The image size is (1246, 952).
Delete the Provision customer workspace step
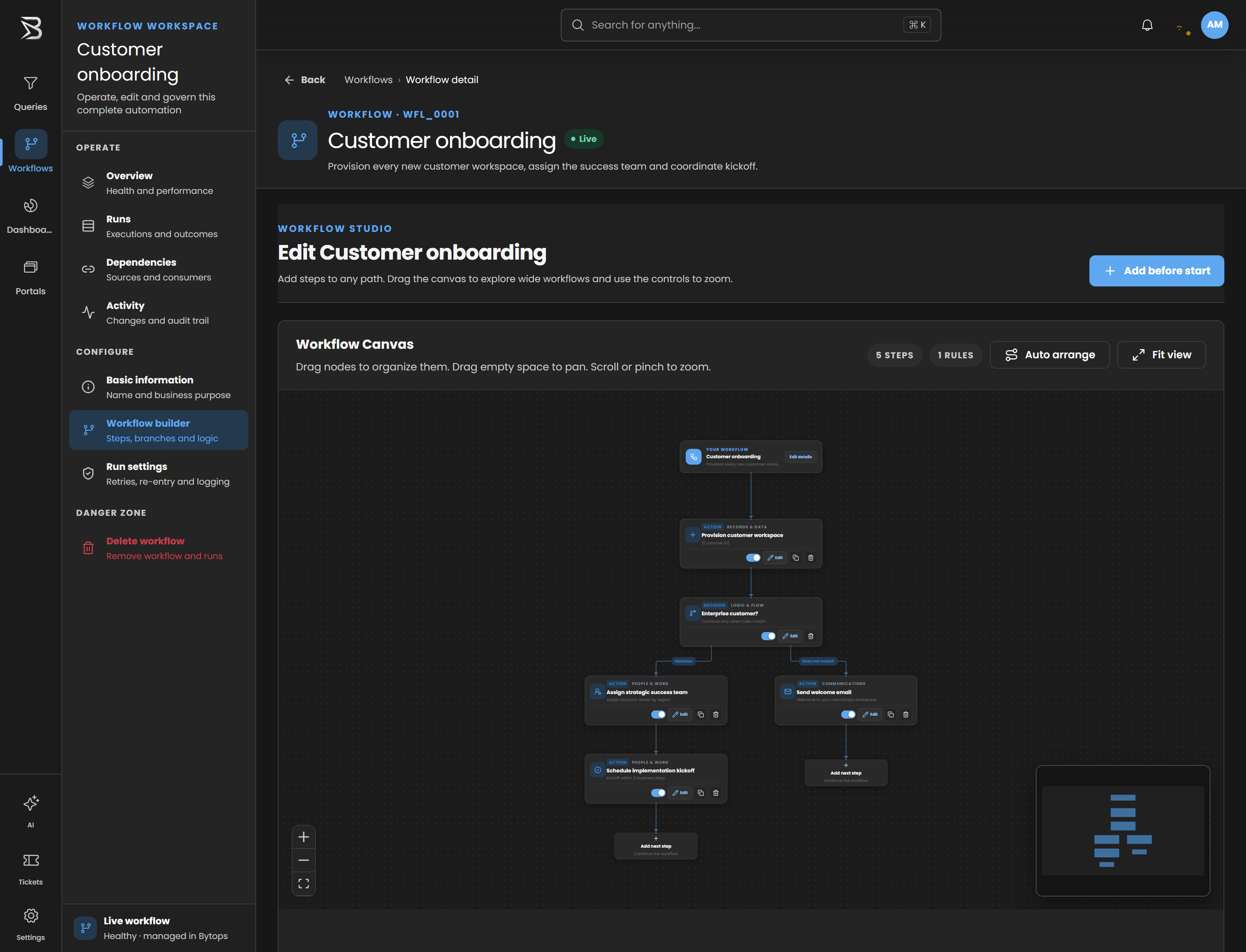point(811,558)
